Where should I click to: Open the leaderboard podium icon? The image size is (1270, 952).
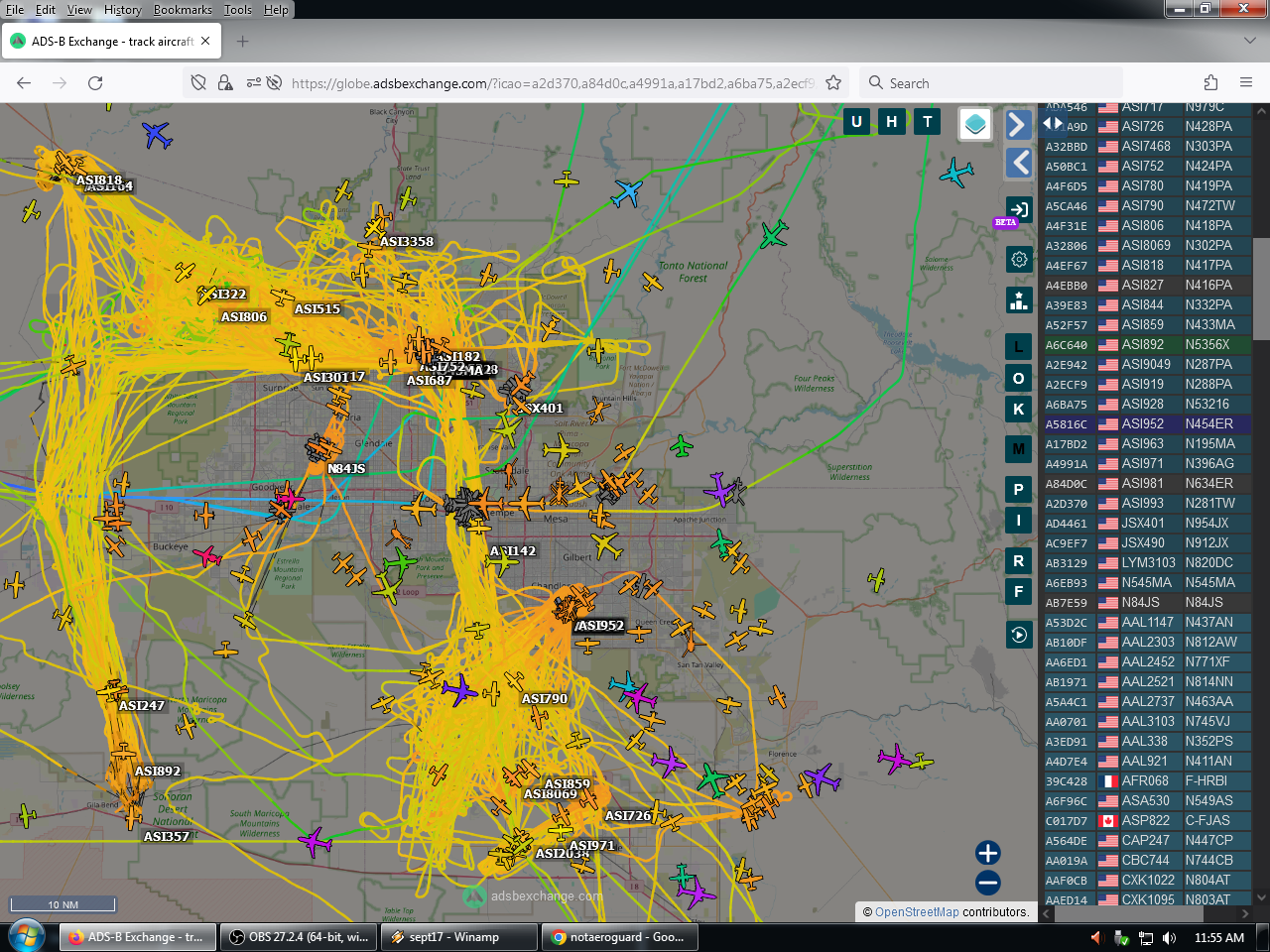[1019, 300]
